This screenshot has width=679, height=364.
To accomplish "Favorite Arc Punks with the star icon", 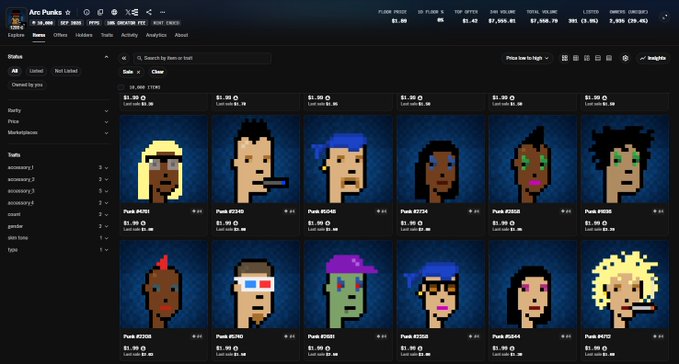I will (x=68, y=13).
